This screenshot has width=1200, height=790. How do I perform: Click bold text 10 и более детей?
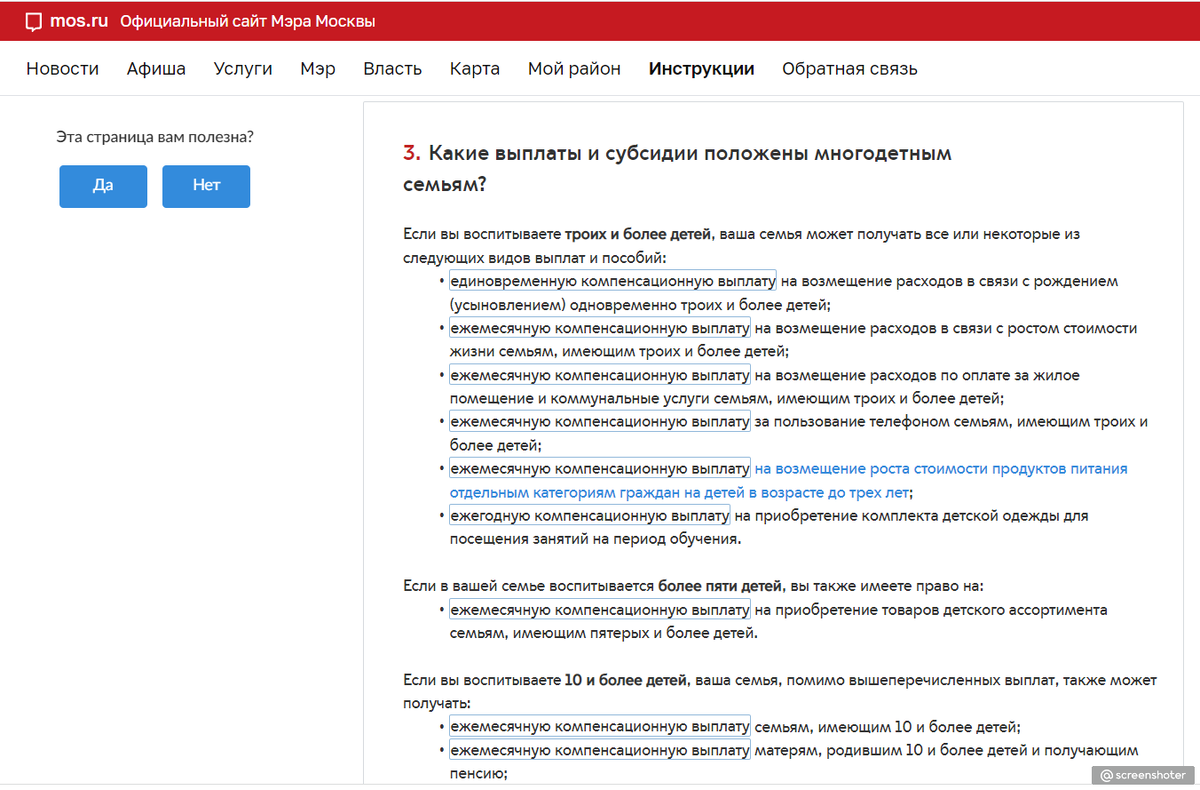(x=626, y=680)
